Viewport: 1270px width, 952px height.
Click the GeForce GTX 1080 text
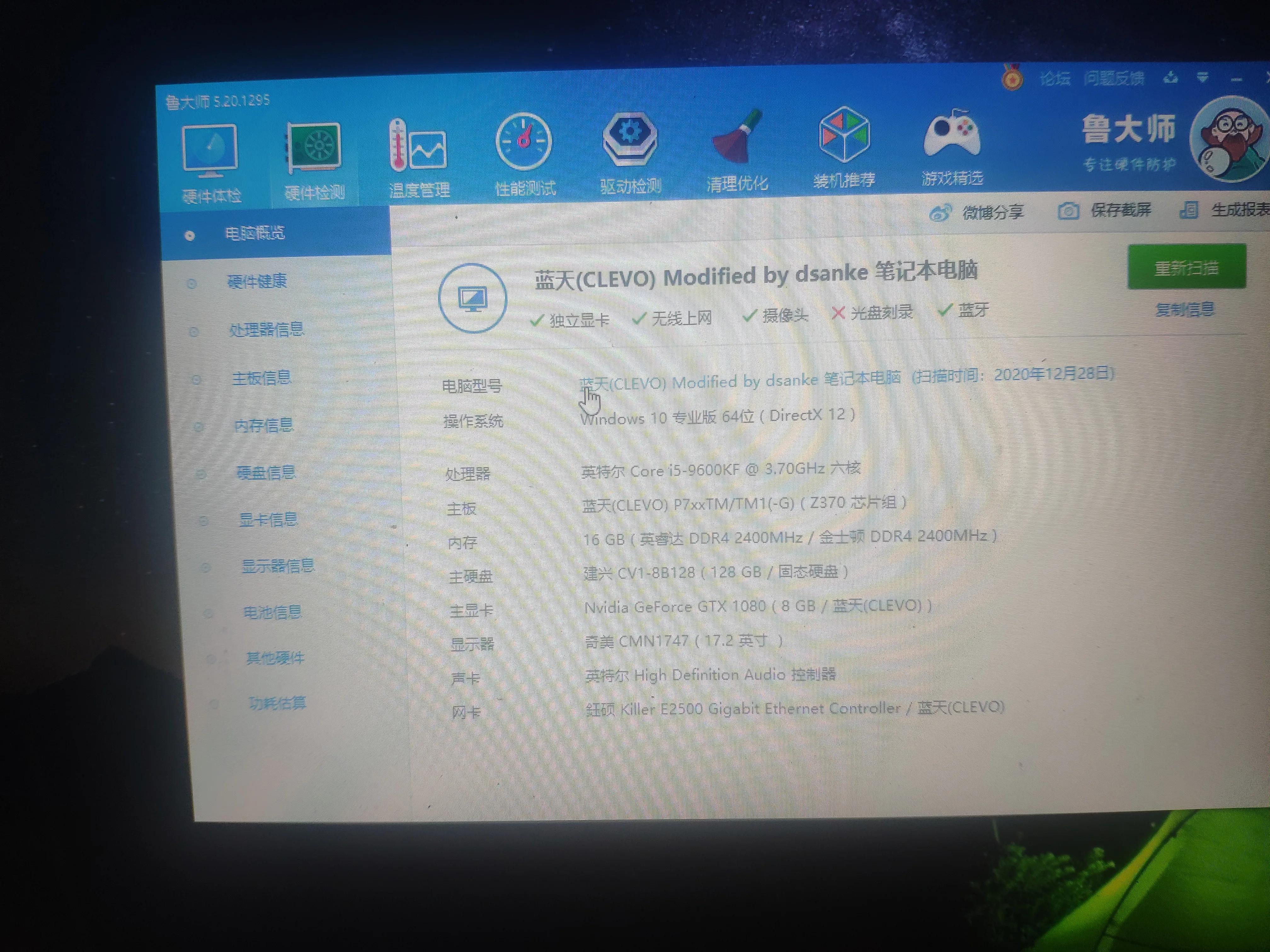(758, 607)
